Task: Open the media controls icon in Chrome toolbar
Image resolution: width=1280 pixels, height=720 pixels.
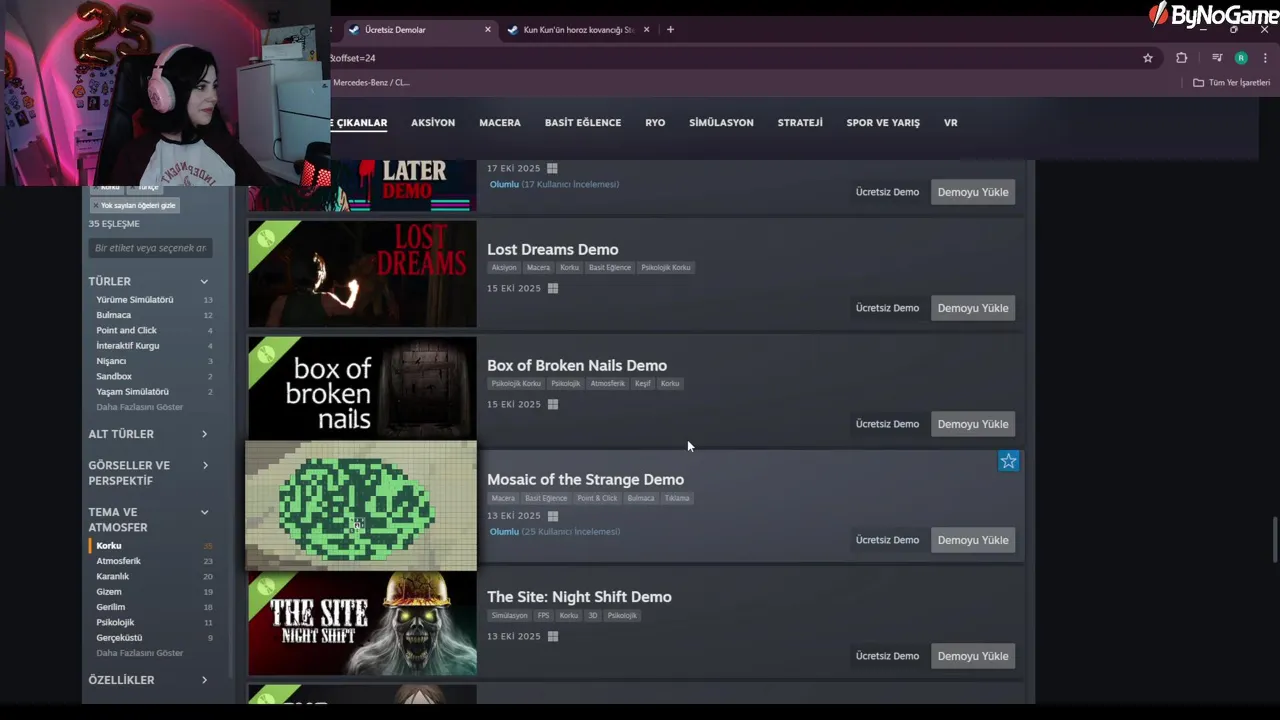Action: pyautogui.click(x=1217, y=58)
